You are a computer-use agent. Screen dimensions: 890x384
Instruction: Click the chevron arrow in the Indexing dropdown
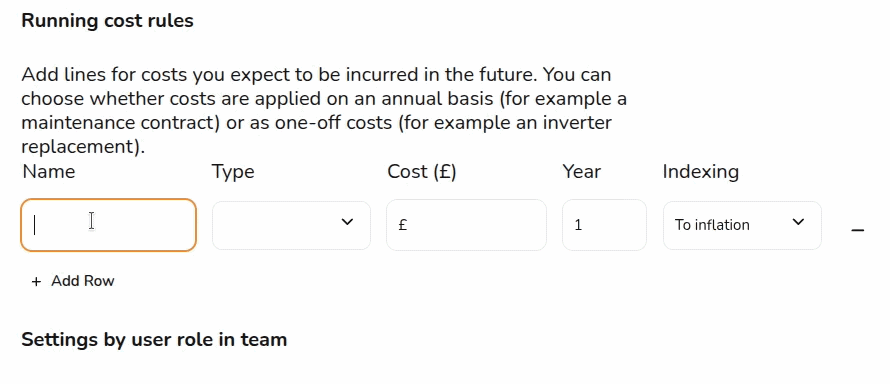(x=798, y=222)
